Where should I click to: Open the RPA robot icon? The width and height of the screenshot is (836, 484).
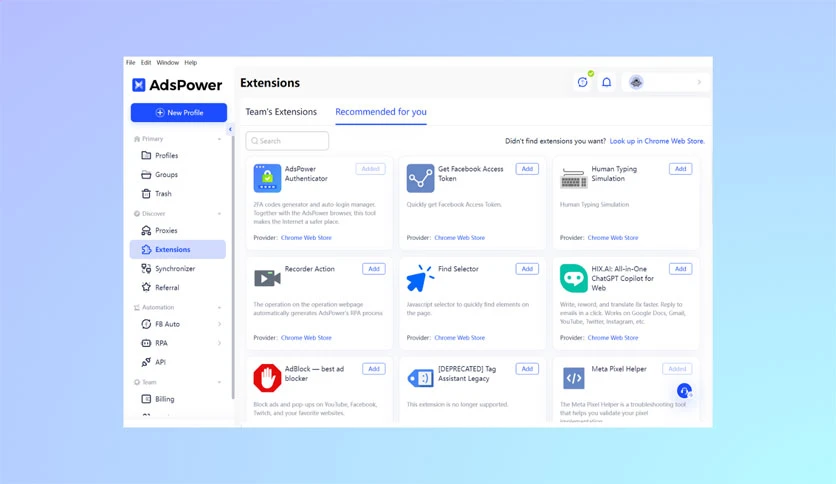tap(146, 343)
